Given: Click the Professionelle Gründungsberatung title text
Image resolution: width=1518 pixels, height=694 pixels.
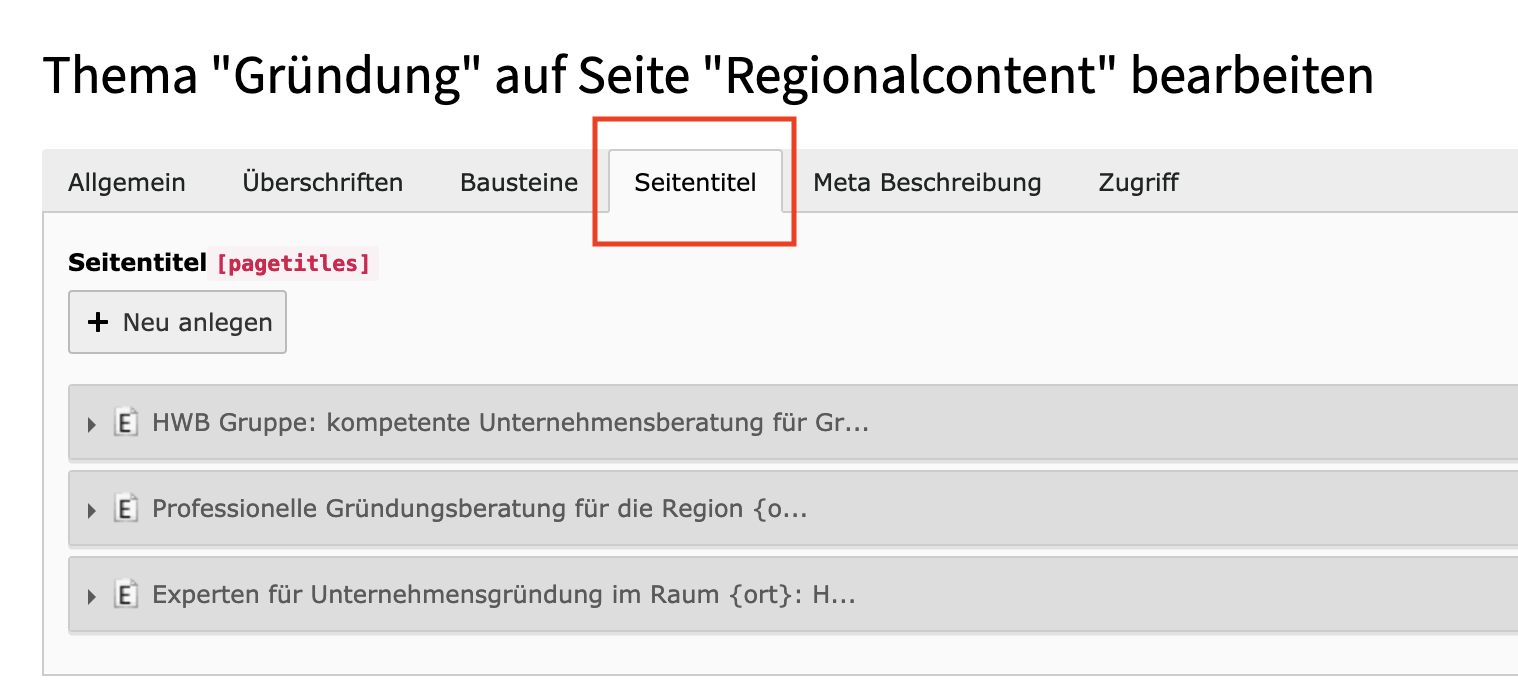Looking at the screenshot, I should 479,509.
